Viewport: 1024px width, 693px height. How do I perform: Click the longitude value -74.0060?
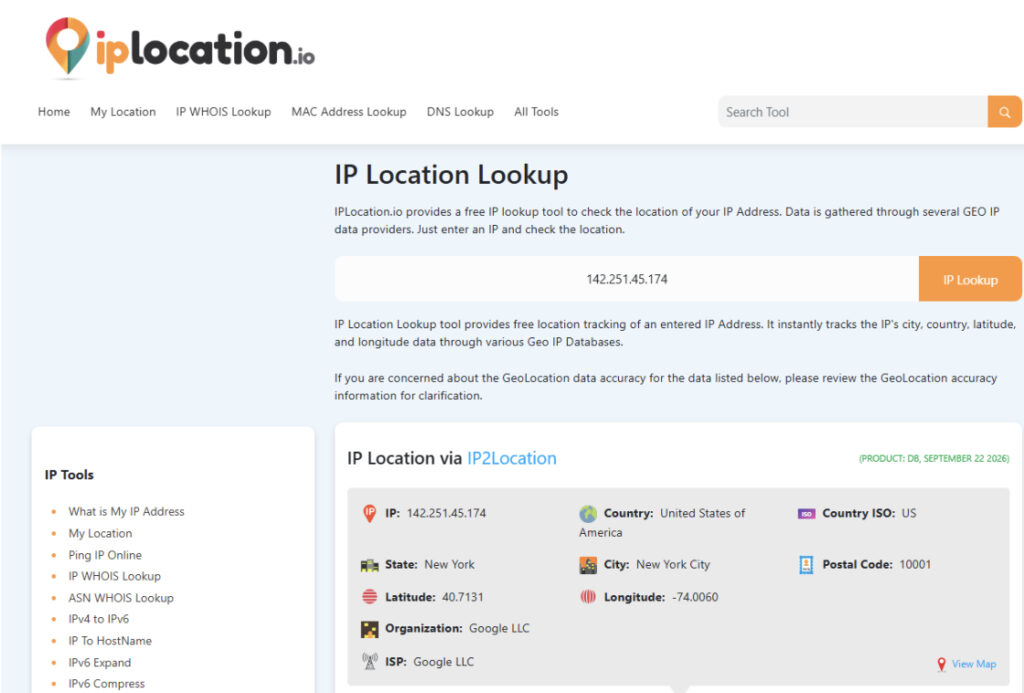pos(695,597)
